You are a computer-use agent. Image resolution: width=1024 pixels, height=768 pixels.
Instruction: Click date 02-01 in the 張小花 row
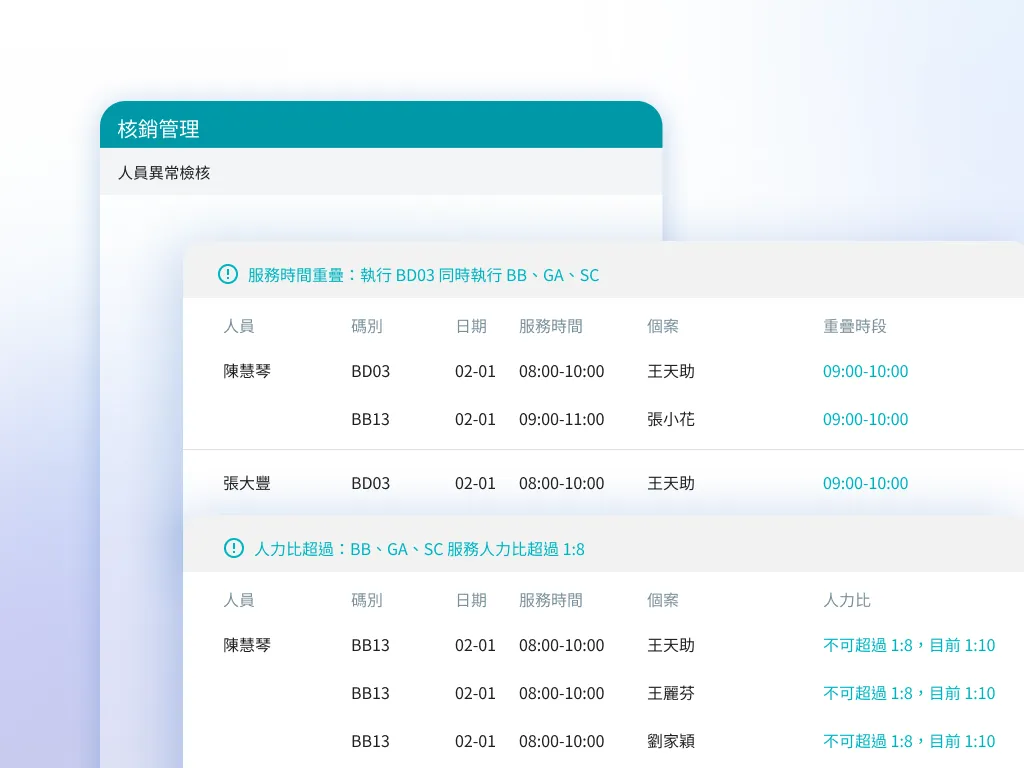coord(475,419)
